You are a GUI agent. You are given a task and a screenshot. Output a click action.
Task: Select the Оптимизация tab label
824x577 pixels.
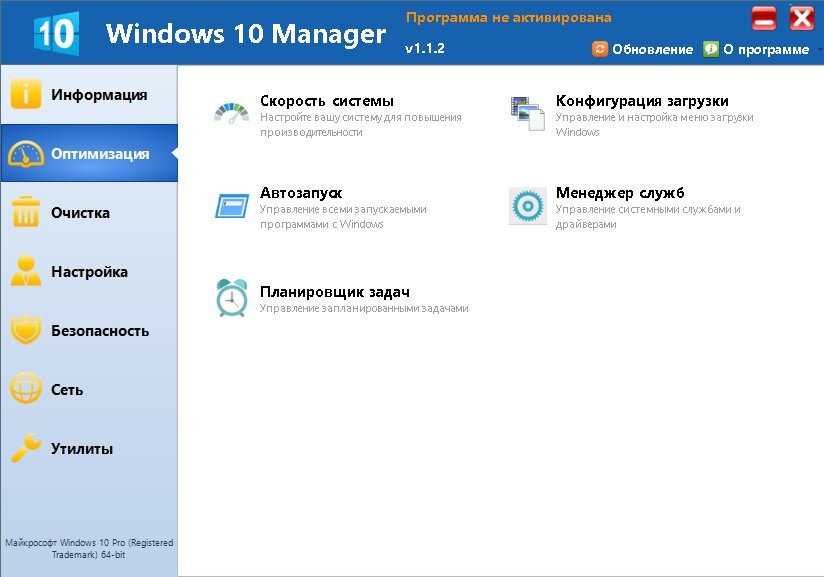100,154
